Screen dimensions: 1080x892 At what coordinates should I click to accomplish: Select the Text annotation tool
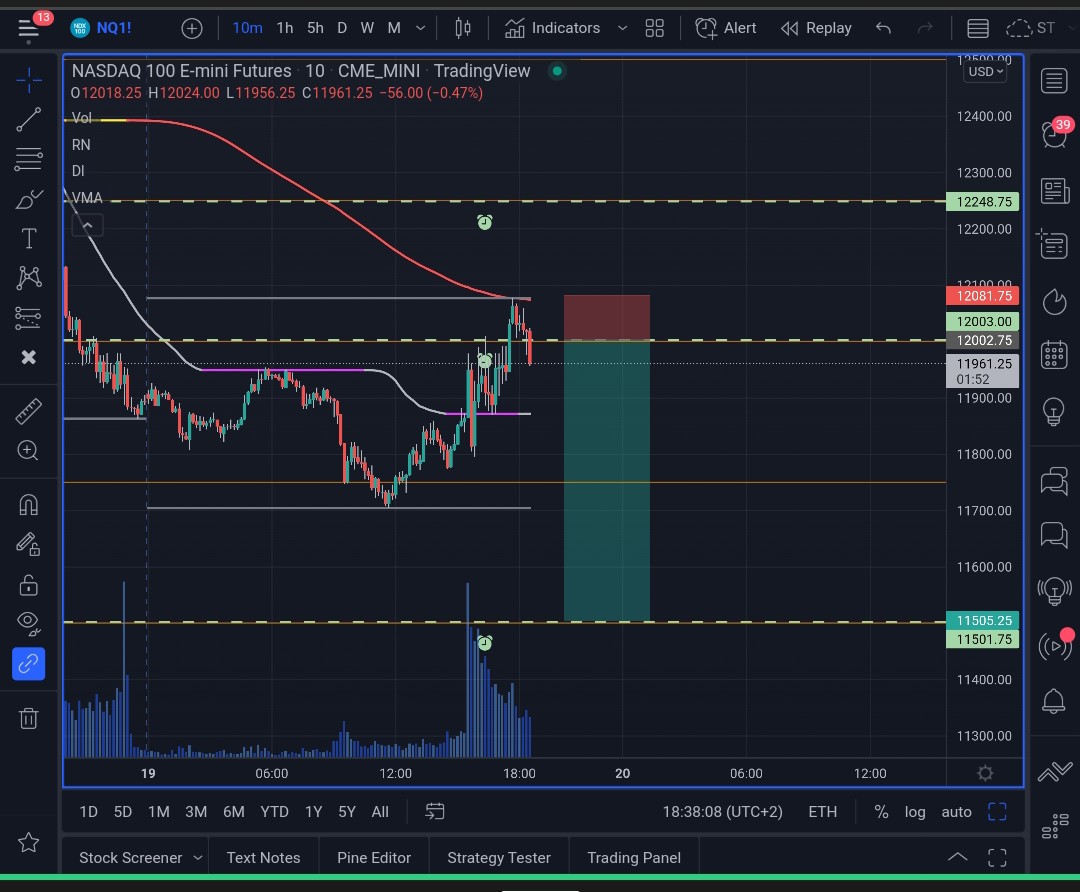[28, 238]
